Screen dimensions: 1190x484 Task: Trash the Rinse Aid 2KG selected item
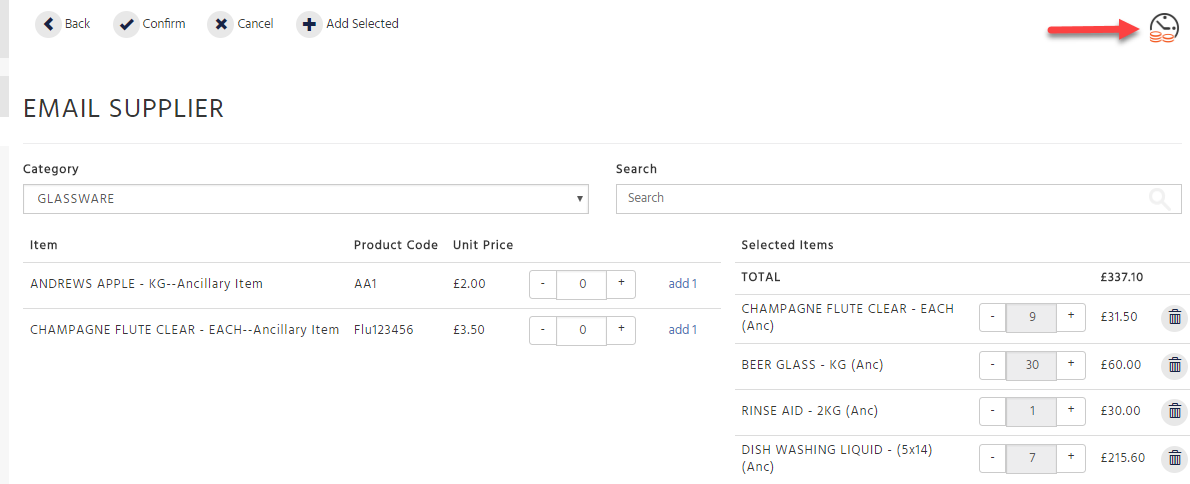coord(1175,411)
